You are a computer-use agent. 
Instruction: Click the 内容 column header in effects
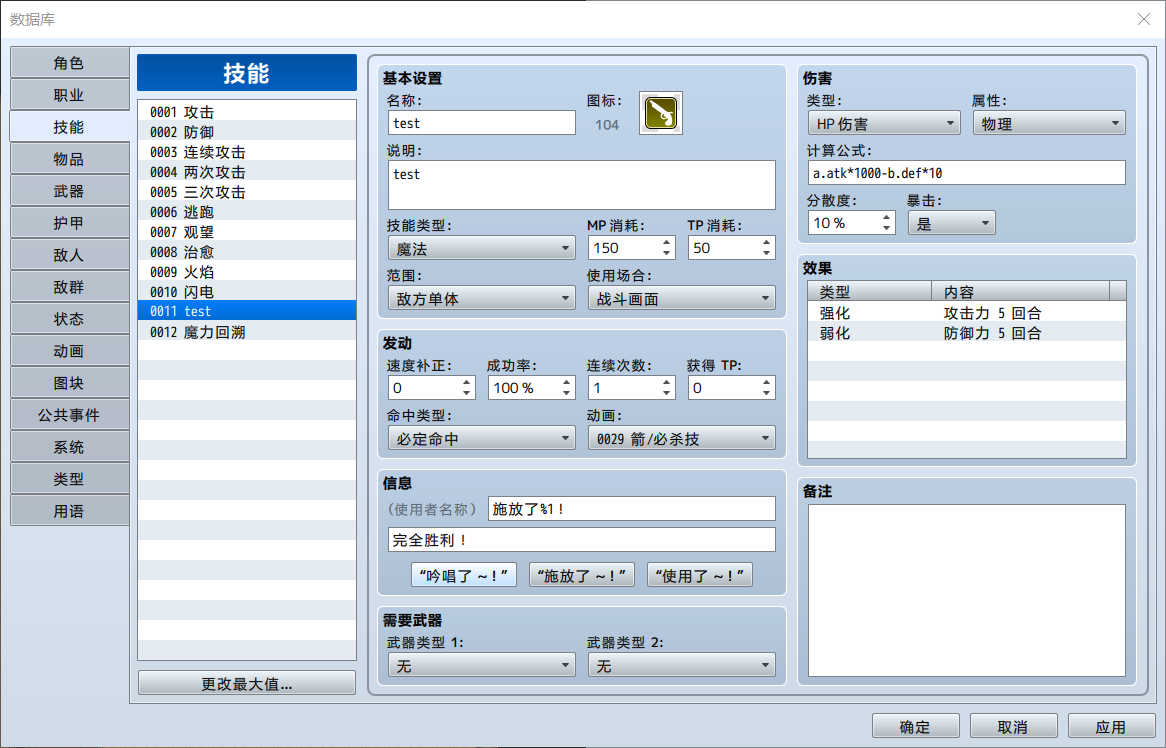1020,291
